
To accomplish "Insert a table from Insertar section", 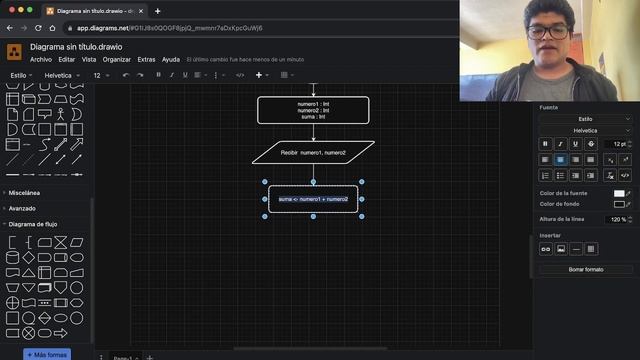I will coord(591,249).
